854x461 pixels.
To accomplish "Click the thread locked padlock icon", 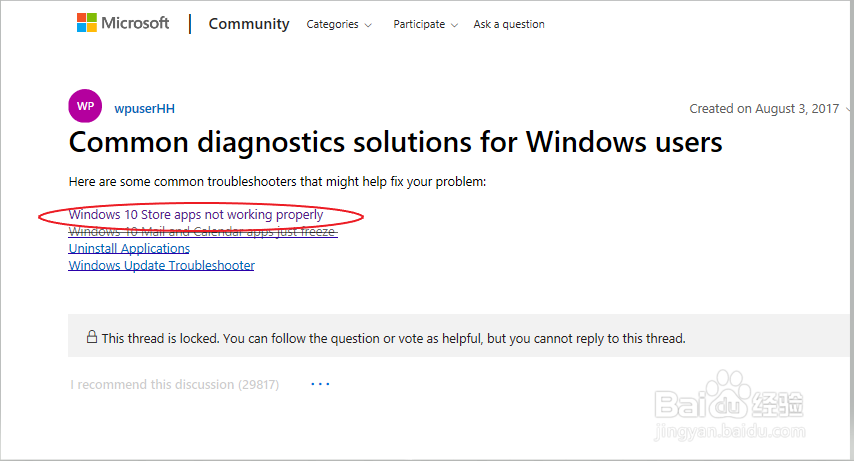I will pyautogui.click(x=91, y=338).
